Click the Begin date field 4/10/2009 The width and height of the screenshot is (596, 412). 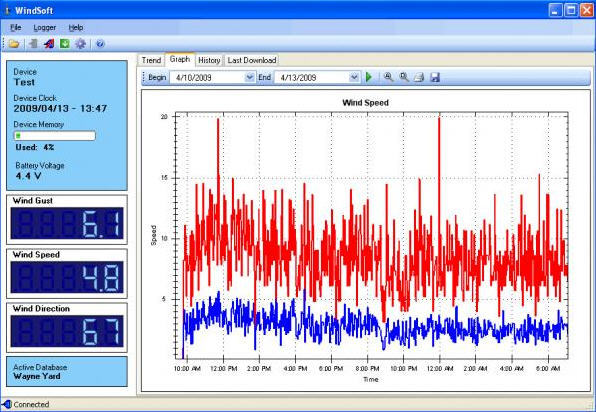tap(212, 77)
